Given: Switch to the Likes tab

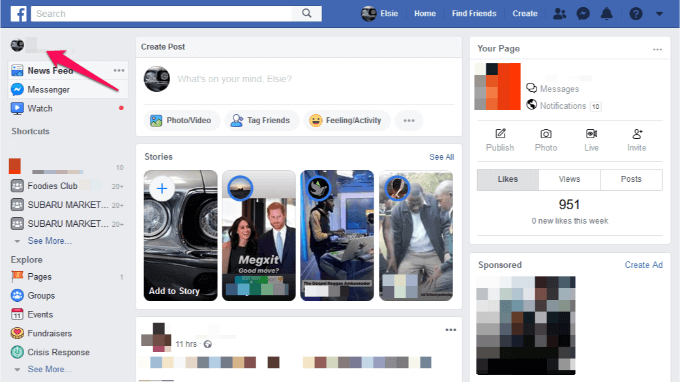Looking at the screenshot, I should point(508,179).
